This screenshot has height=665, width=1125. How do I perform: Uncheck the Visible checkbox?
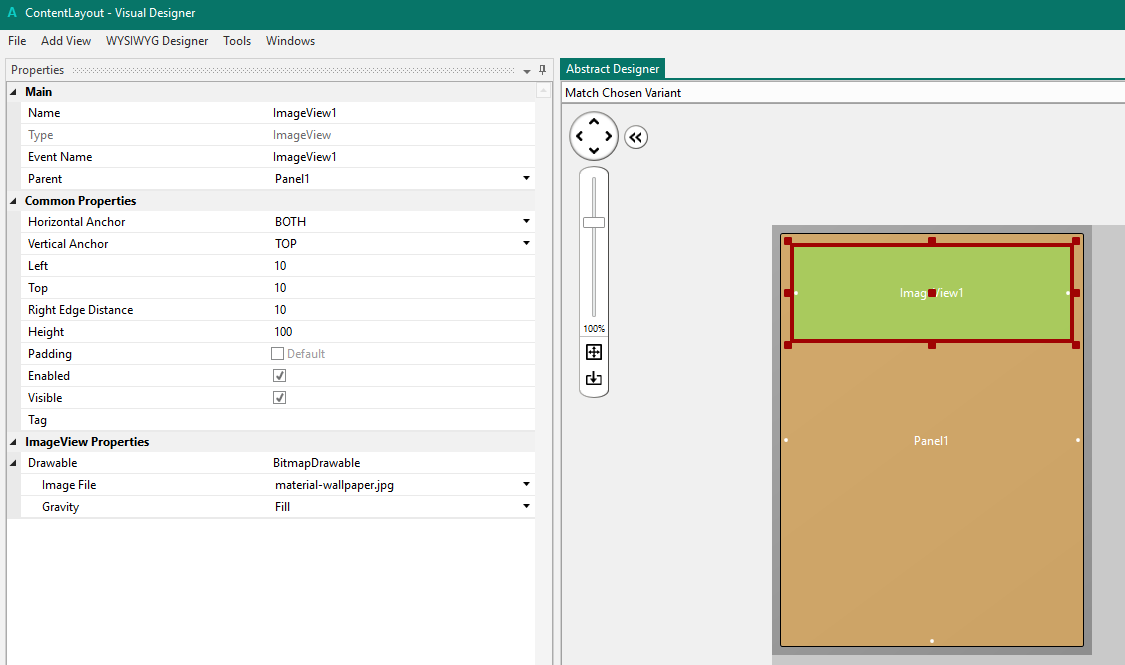pyautogui.click(x=280, y=398)
